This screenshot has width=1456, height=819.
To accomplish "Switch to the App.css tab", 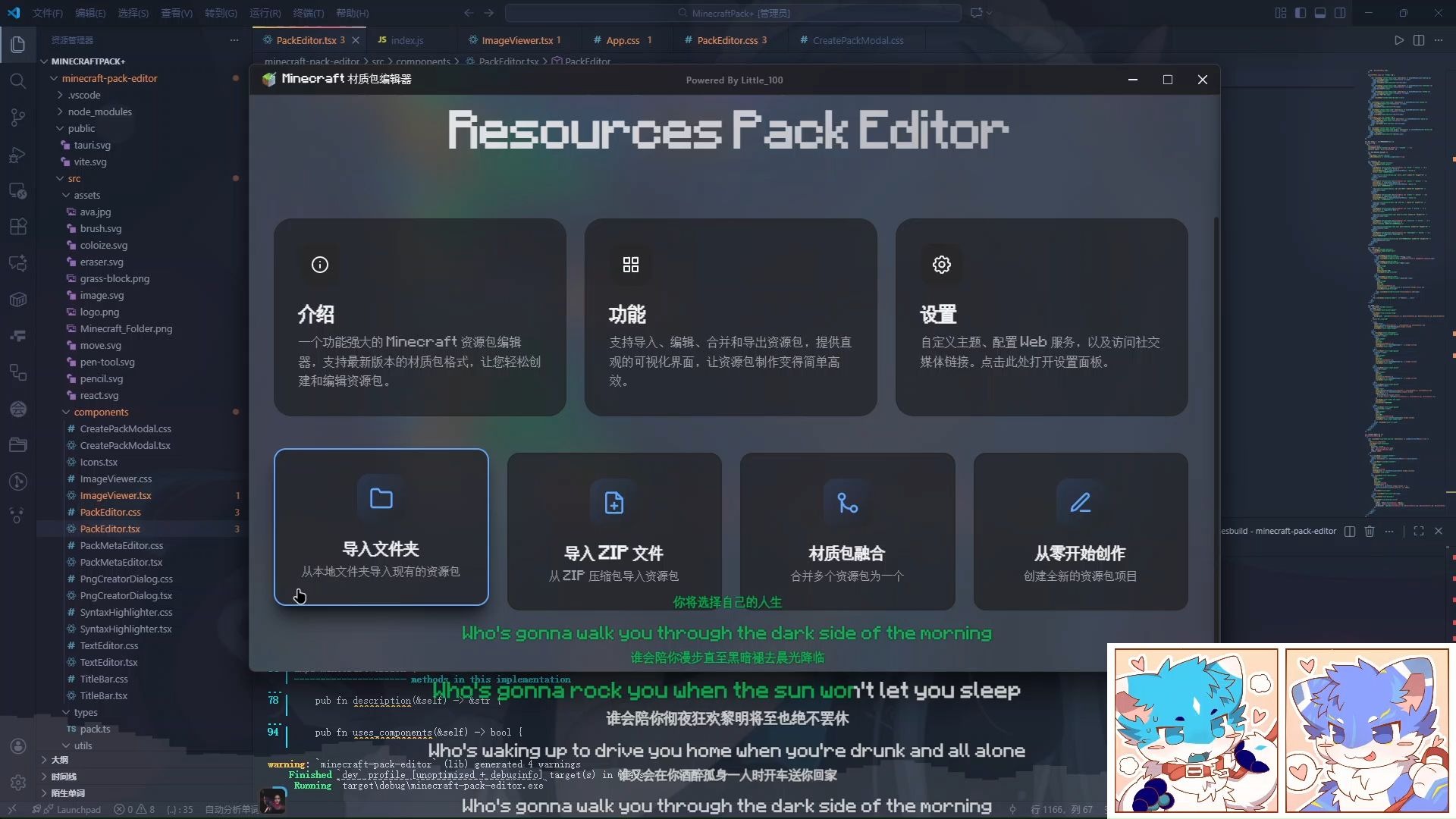I will tap(623, 39).
